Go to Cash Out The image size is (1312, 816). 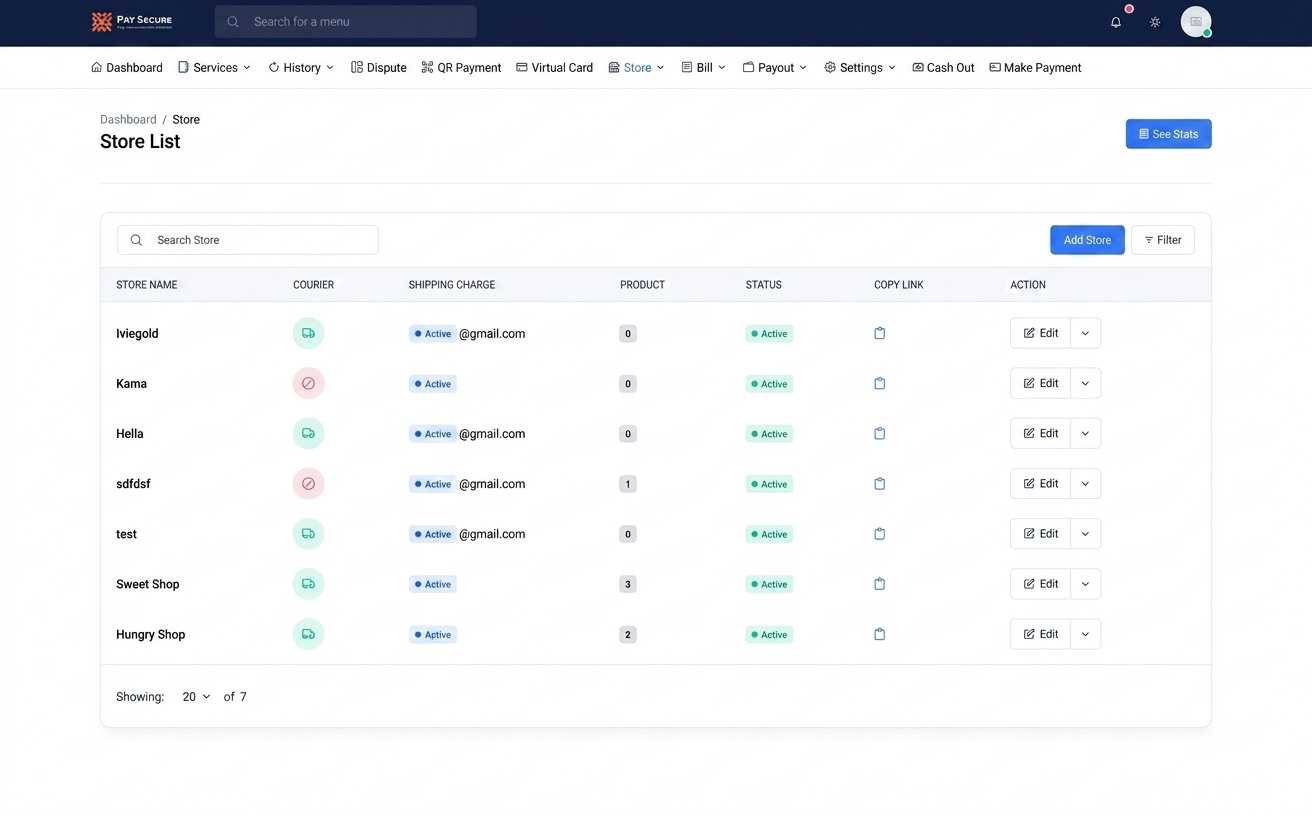click(x=943, y=67)
